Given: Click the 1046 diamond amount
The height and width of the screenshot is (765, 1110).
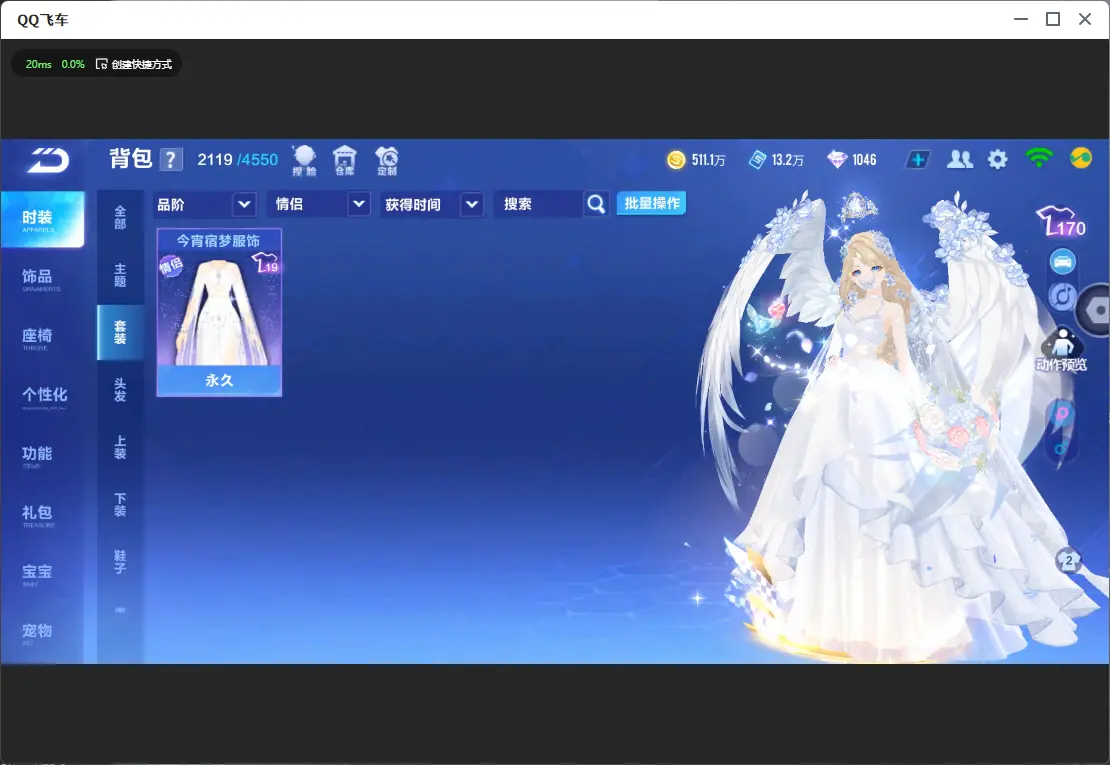Looking at the screenshot, I should click(864, 160).
